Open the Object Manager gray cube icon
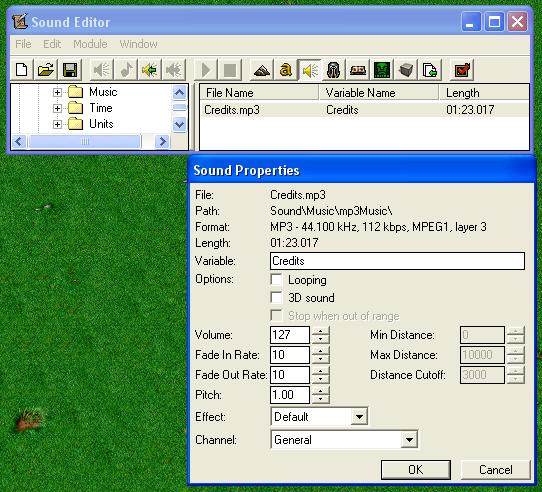The height and width of the screenshot is (492, 542). tap(406, 70)
